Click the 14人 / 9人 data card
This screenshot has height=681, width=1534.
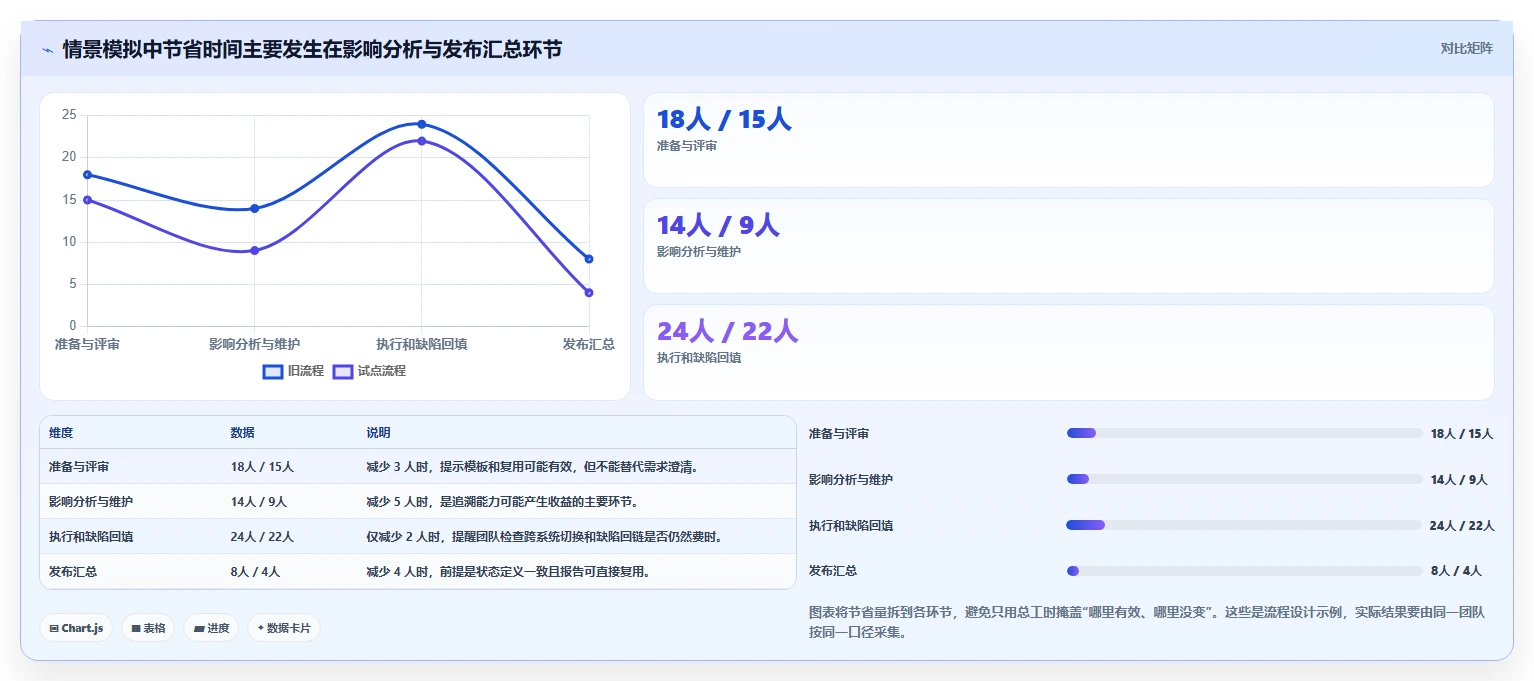pyautogui.click(x=1068, y=246)
